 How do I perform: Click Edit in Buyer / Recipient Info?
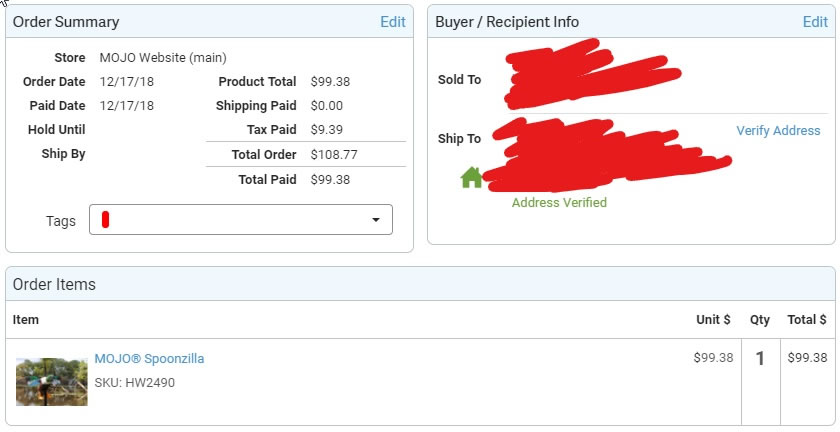point(815,22)
